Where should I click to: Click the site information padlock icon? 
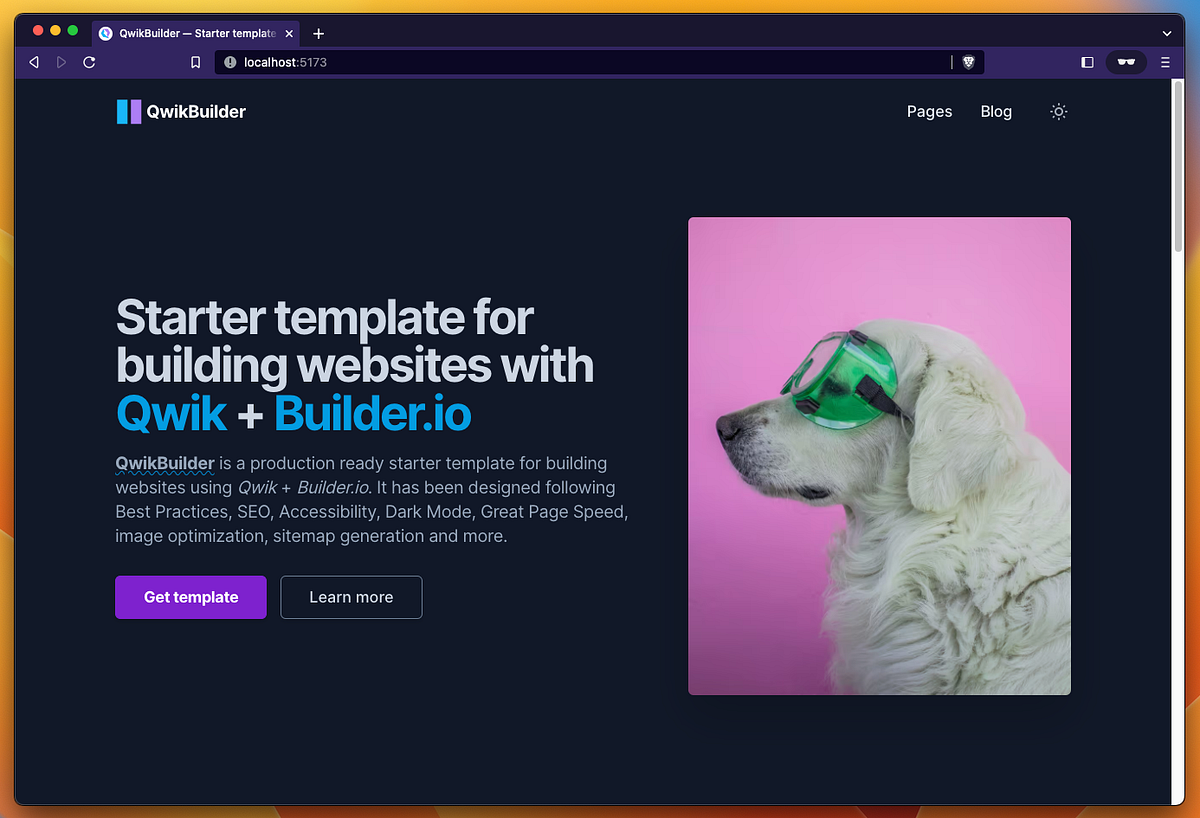[x=230, y=62]
